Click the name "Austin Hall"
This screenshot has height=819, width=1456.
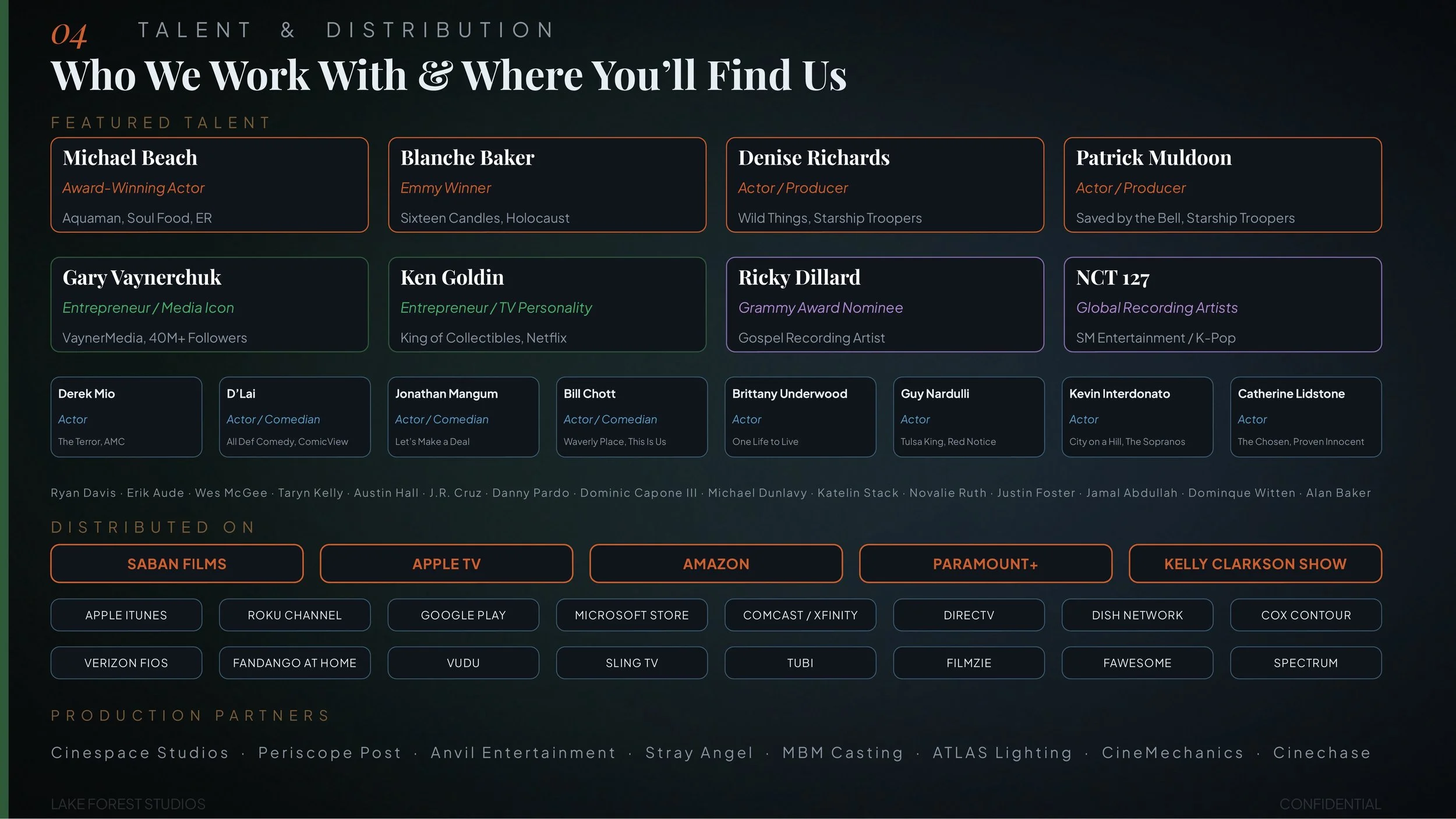point(386,492)
